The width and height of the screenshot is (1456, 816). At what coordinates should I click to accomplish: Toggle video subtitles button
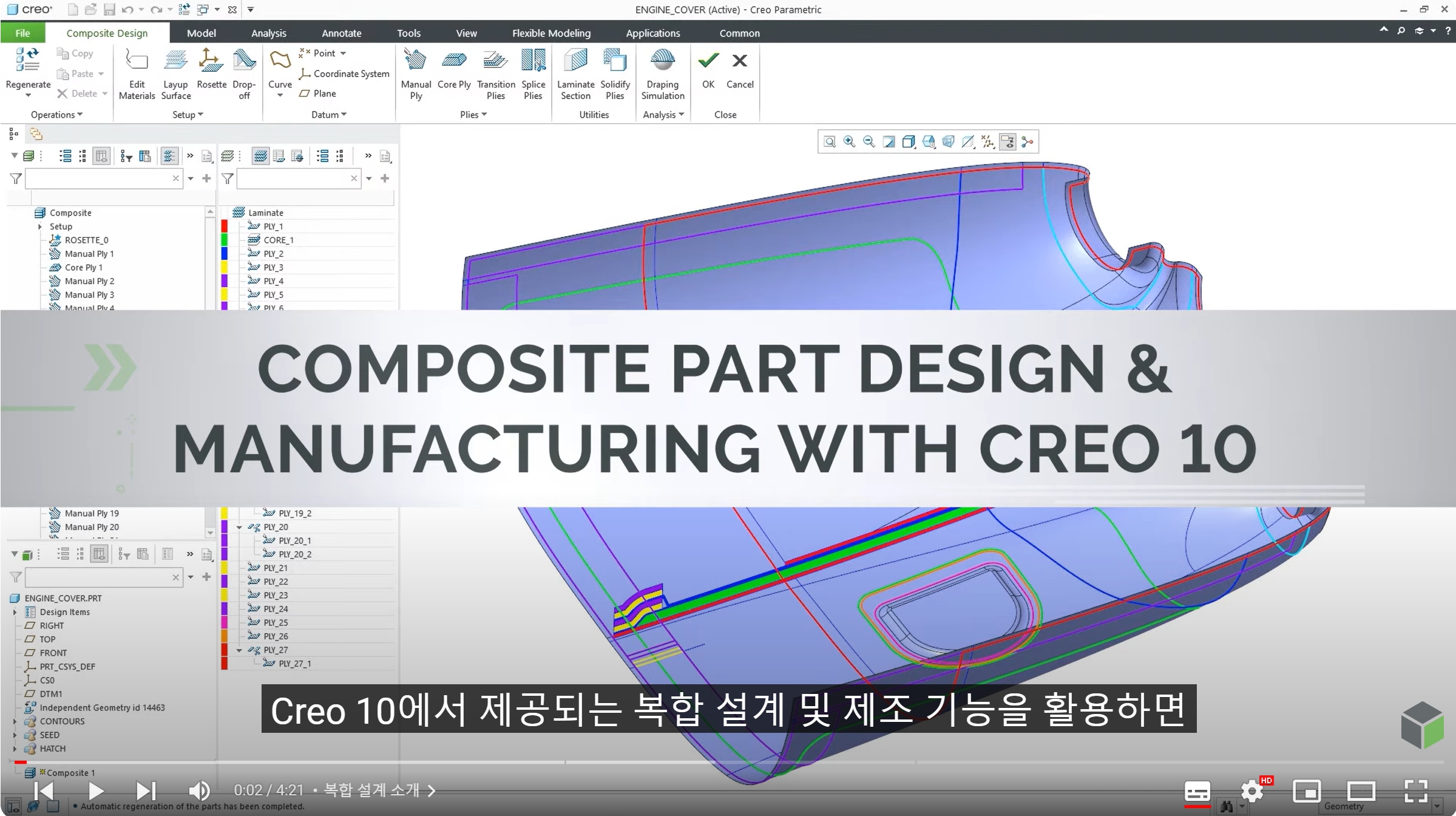point(1197,790)
